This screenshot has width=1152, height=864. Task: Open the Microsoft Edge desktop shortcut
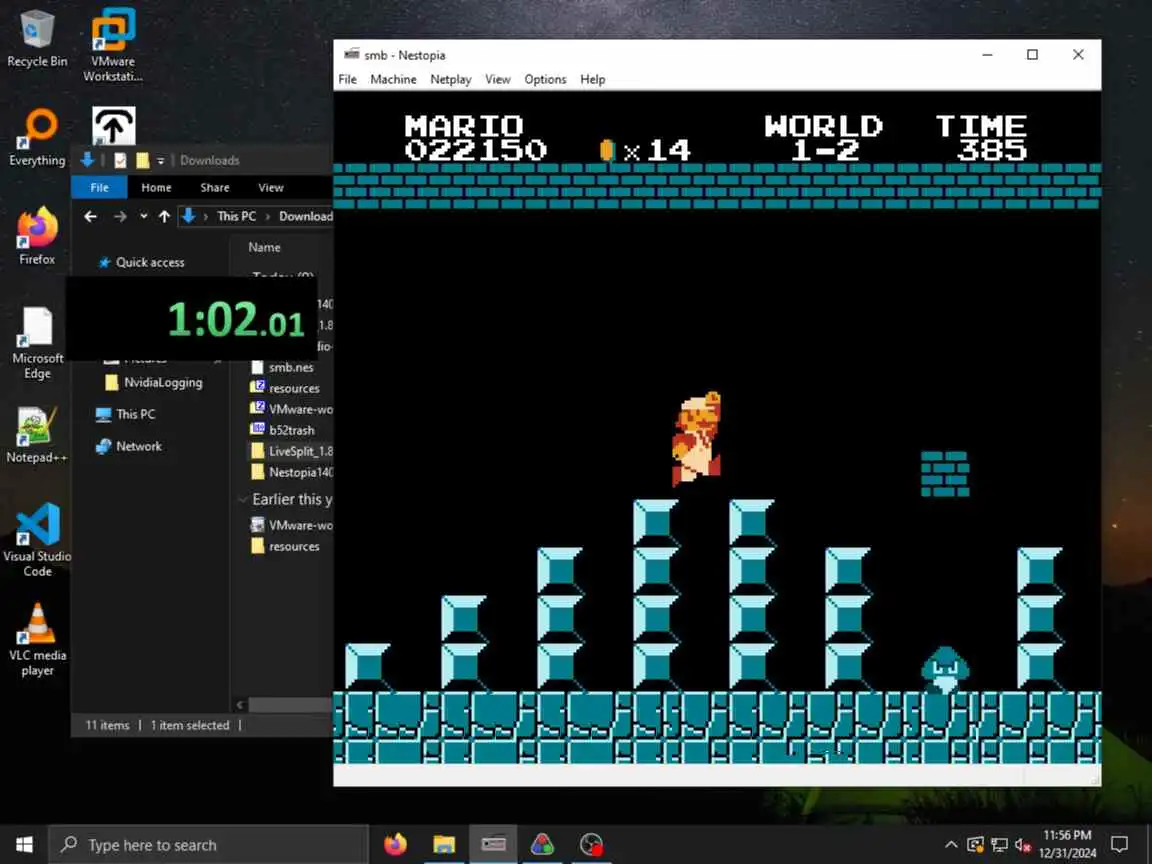[x=37, y=342]
